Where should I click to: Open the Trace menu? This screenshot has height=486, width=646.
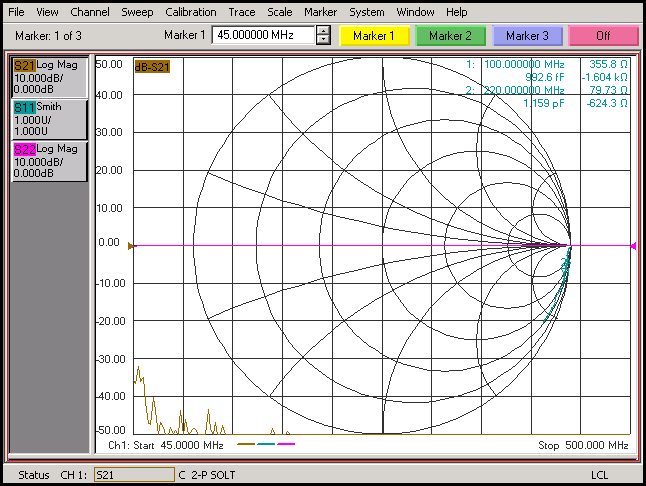[242, 12]
